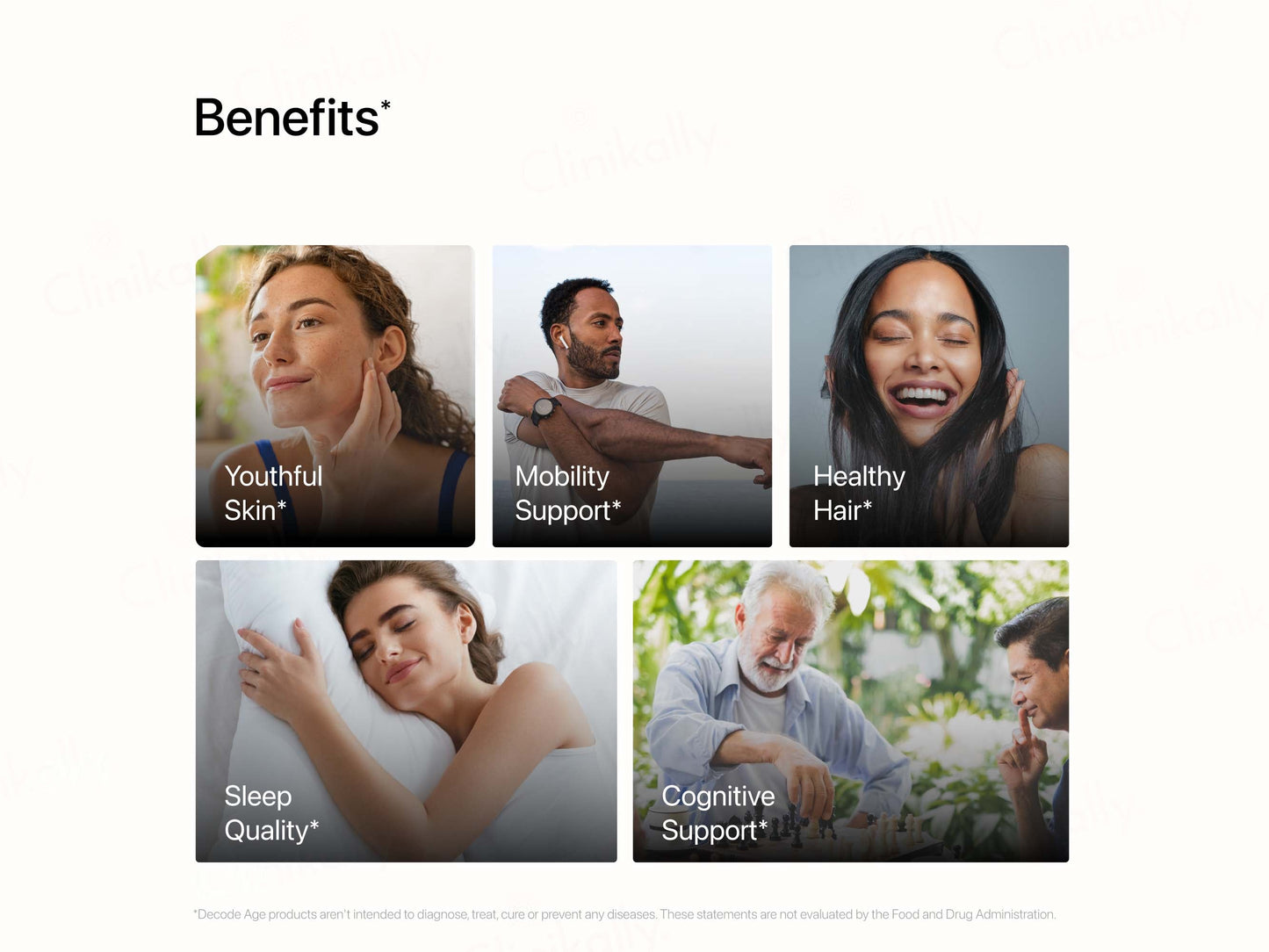Click the face of the laughing woman
Viewport: 1269px width, 952px height.
point(920,351)
